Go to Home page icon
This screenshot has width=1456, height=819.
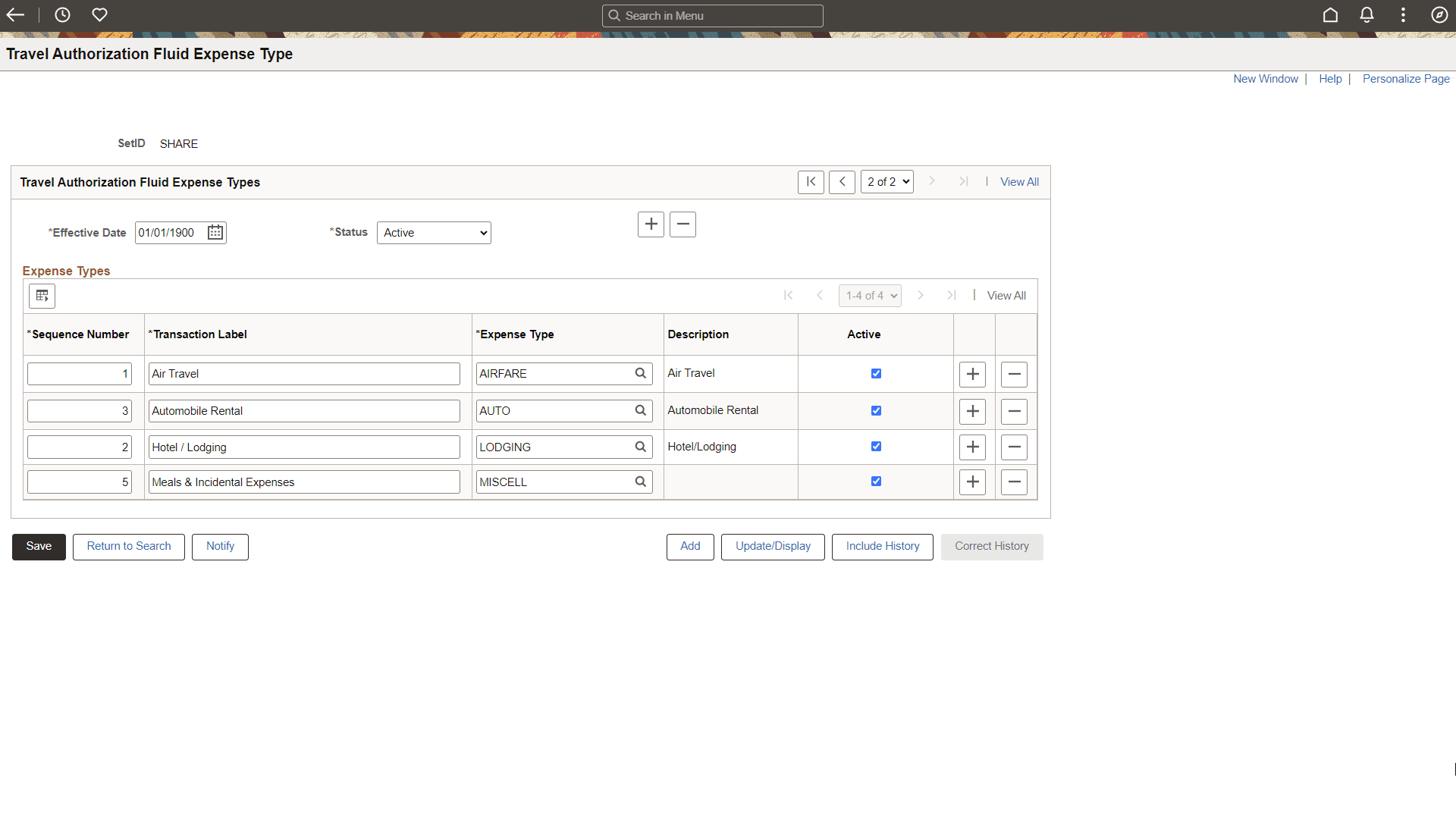click(x=1330, y=15)
